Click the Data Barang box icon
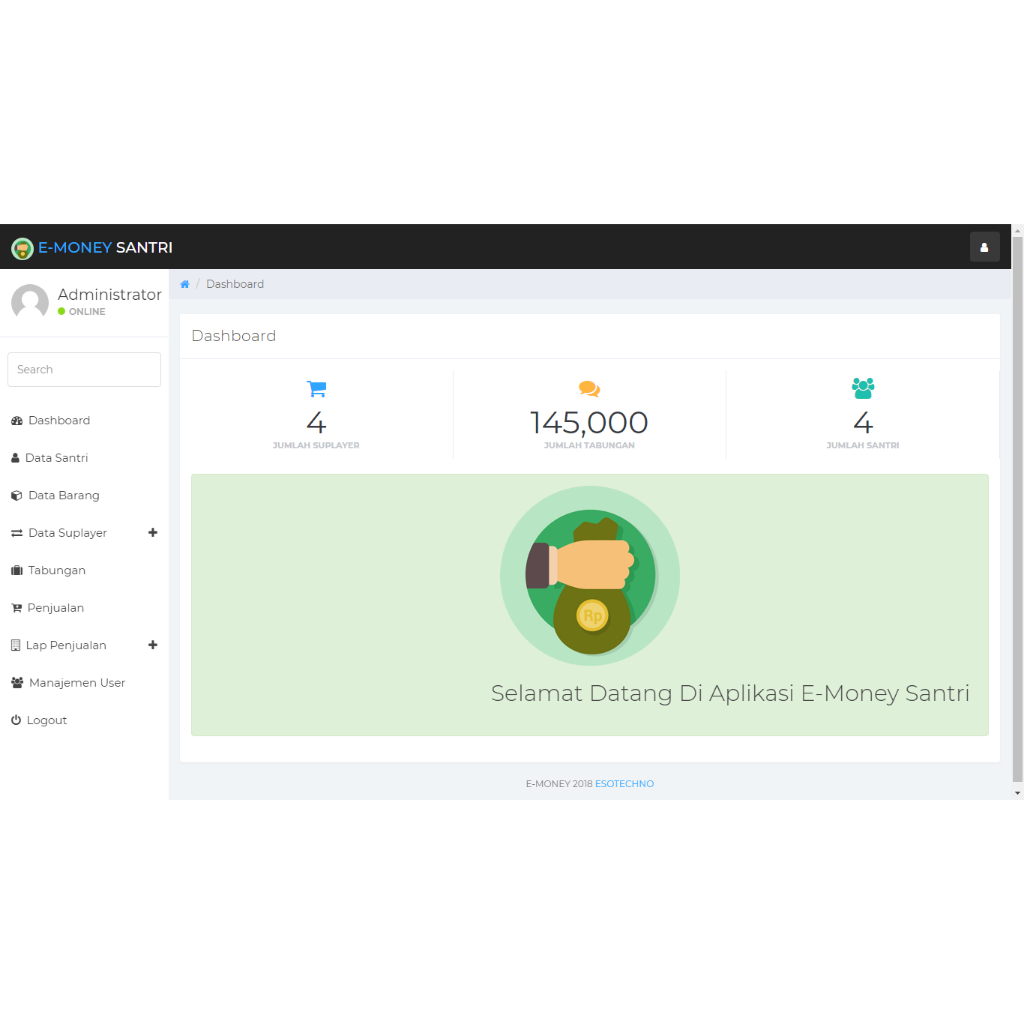 (17, 496)
